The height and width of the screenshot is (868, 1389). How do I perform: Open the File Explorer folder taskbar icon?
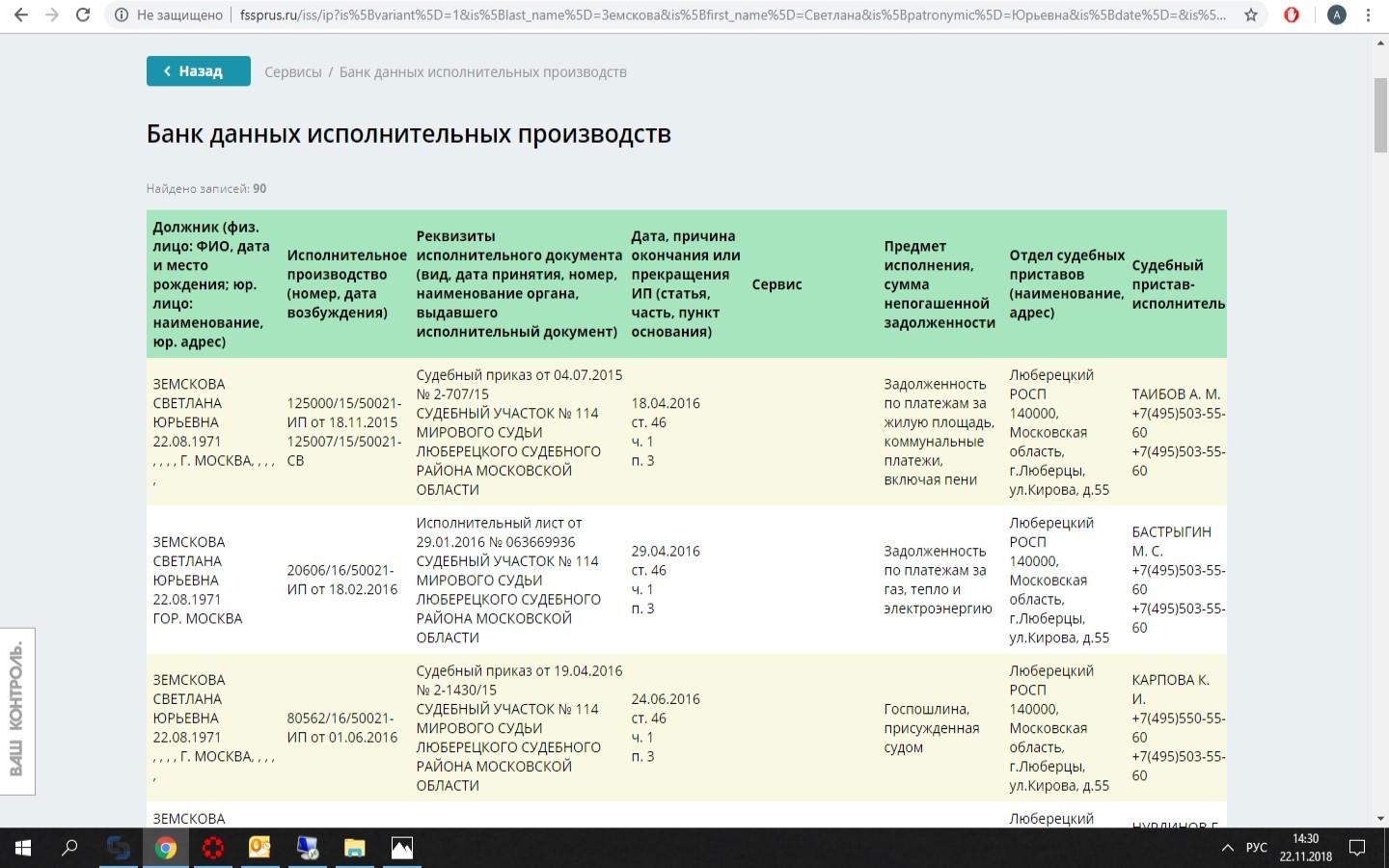[355, 848]
